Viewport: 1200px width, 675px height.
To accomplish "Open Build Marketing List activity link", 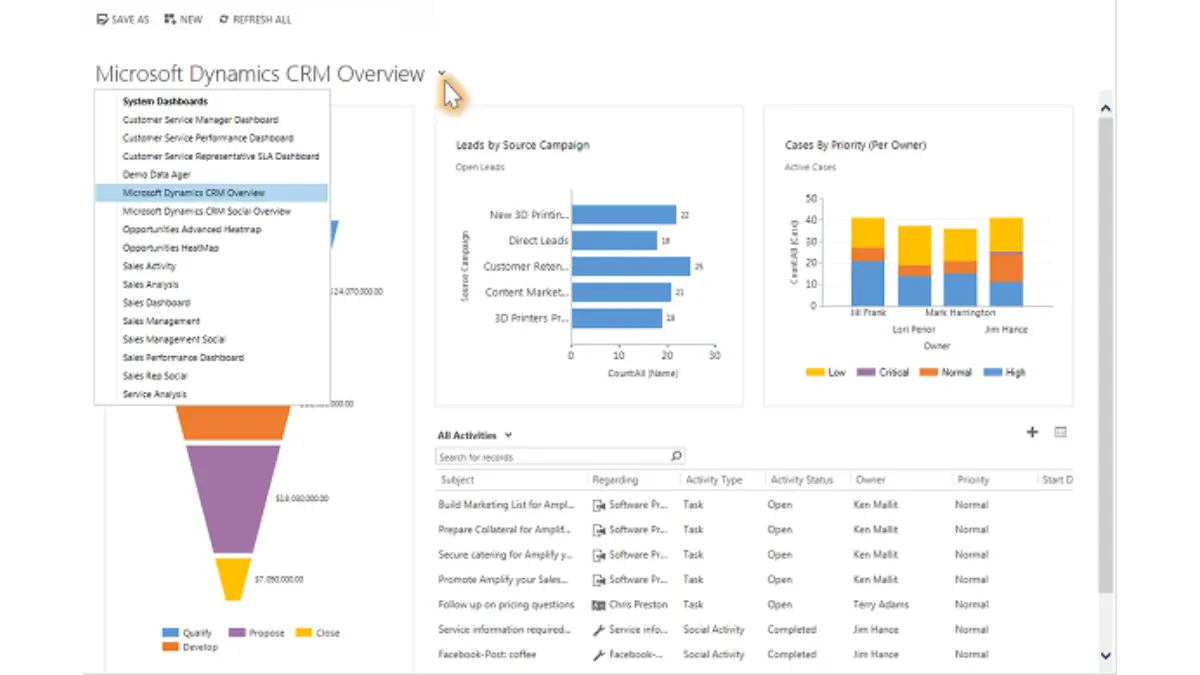I will pos(505,505).
